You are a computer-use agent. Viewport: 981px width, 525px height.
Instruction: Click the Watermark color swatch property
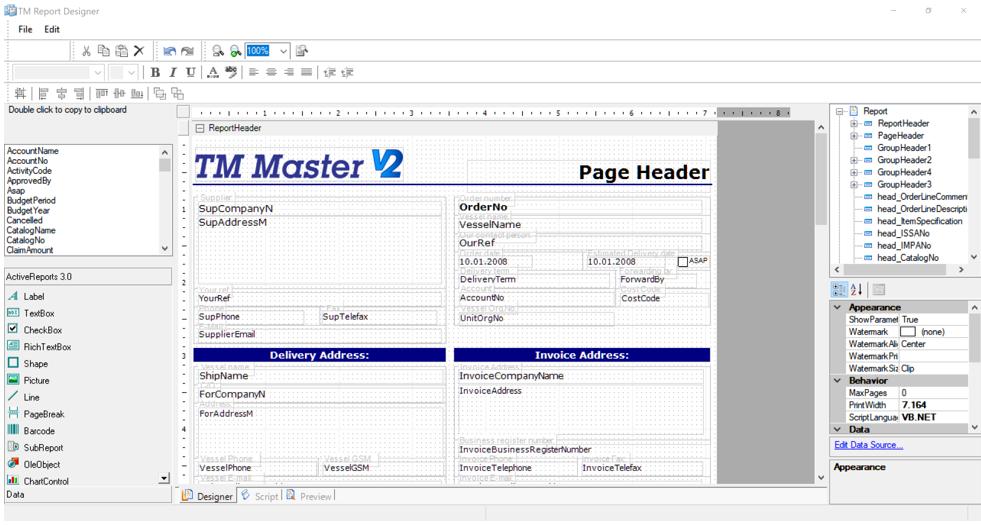coord(907,332)
